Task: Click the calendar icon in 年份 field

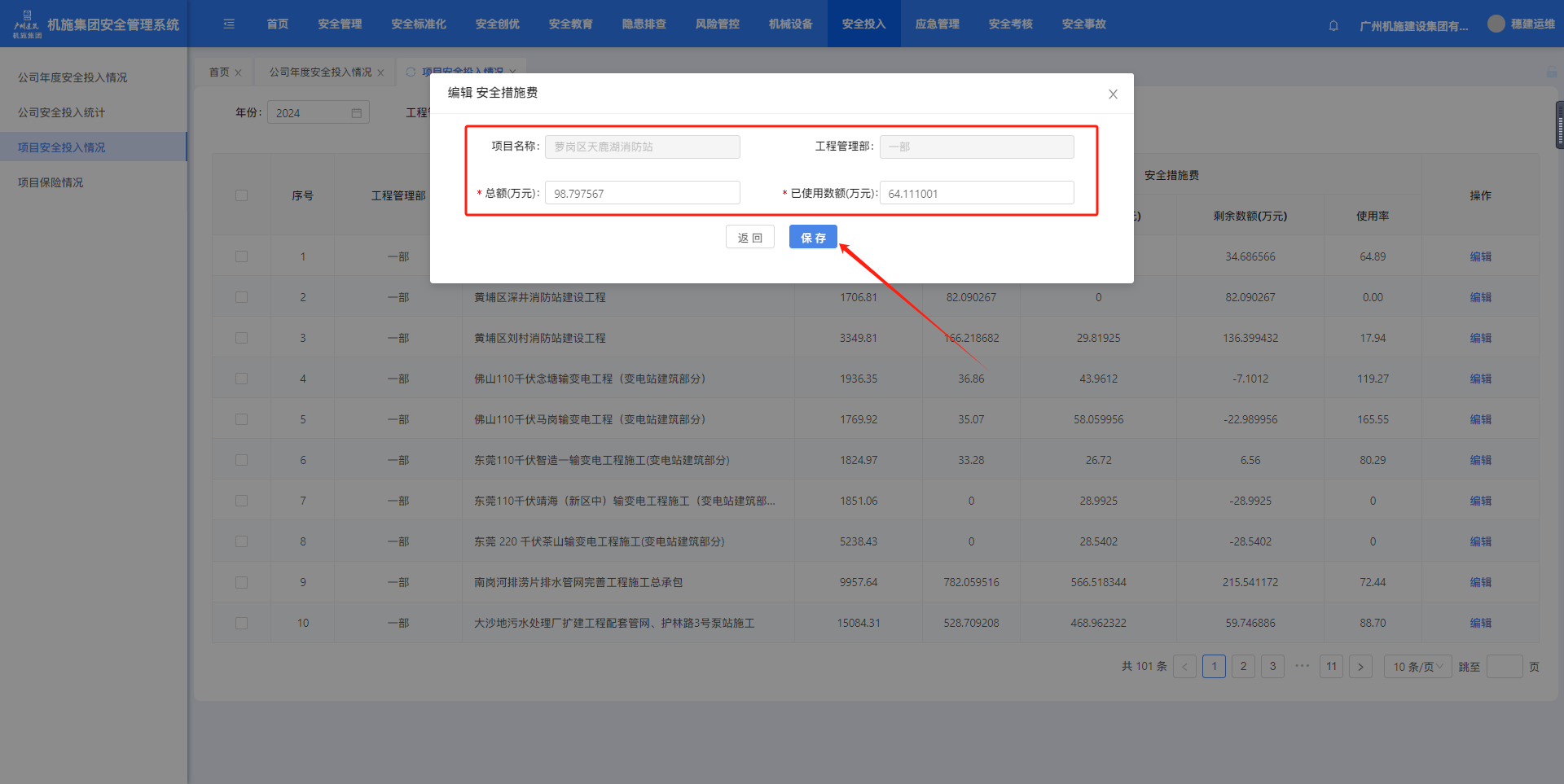Action: point(356,113)
